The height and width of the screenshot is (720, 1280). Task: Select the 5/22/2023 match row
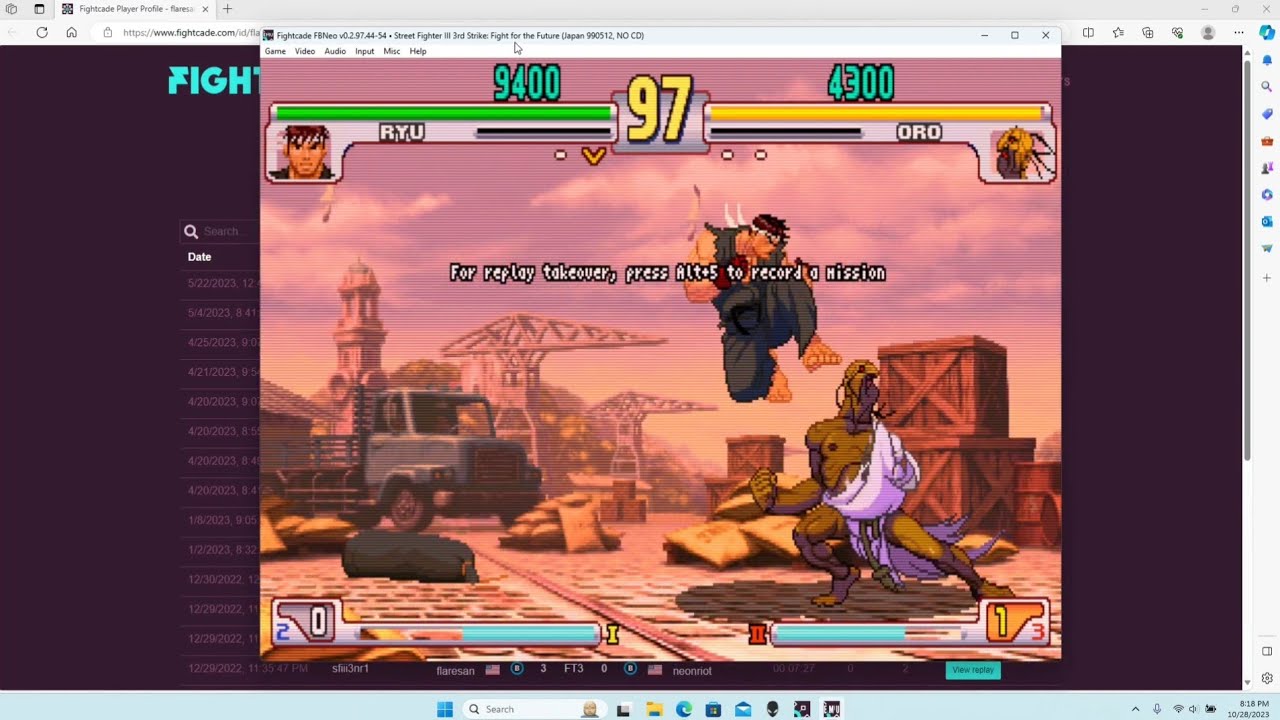click(x=221, y=283)
